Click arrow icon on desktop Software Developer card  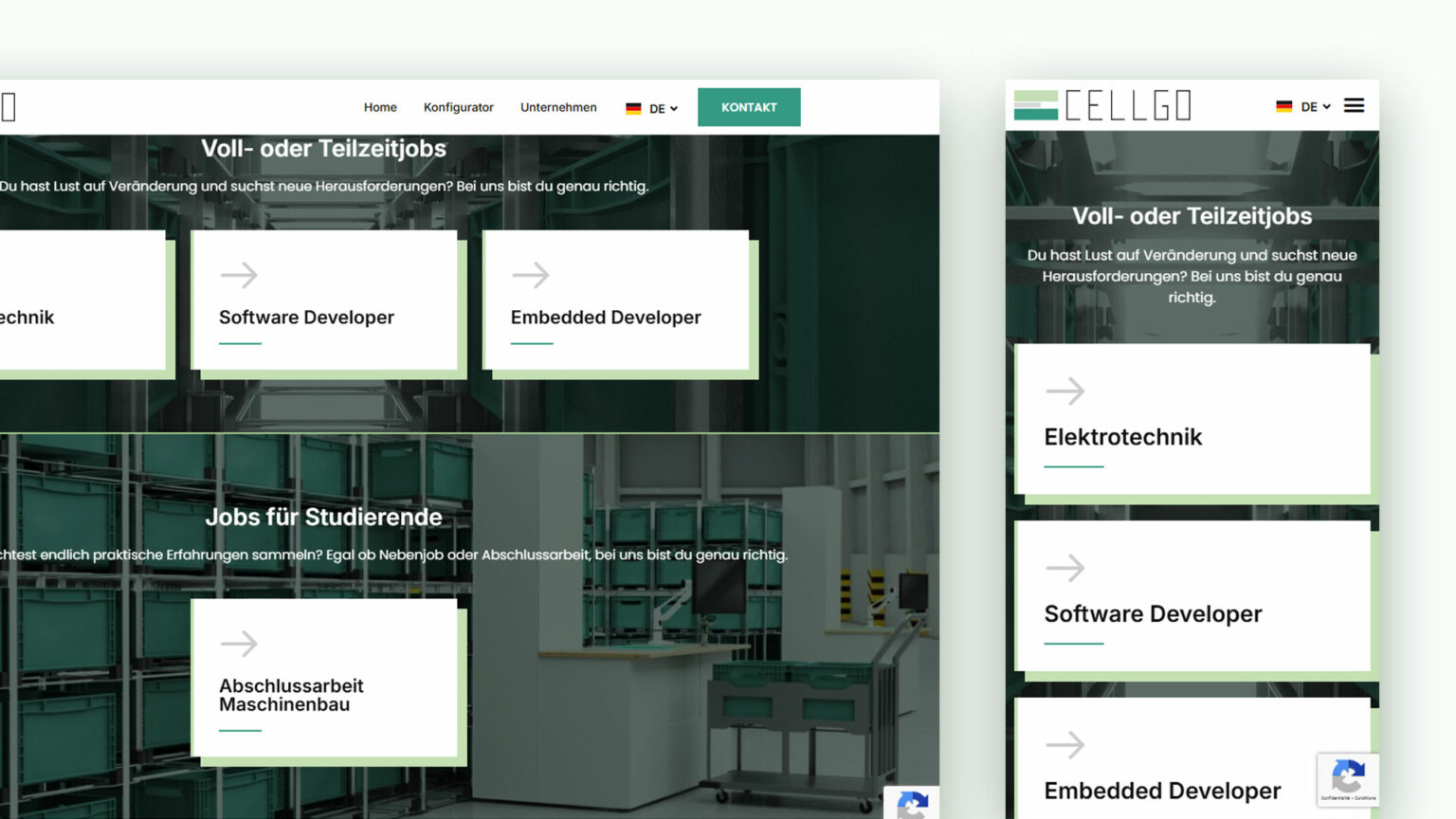coord(239,275)
